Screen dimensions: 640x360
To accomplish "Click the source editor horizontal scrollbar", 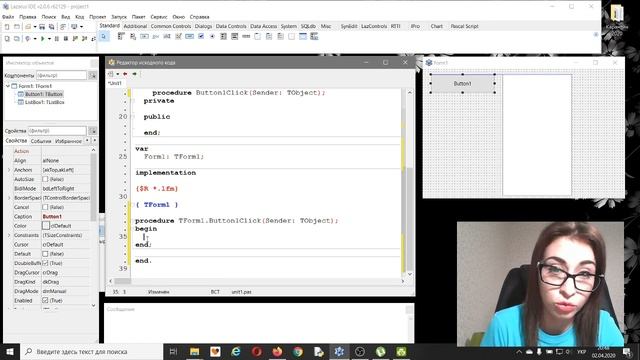I will pyautogui.click(x=256, y=281).
